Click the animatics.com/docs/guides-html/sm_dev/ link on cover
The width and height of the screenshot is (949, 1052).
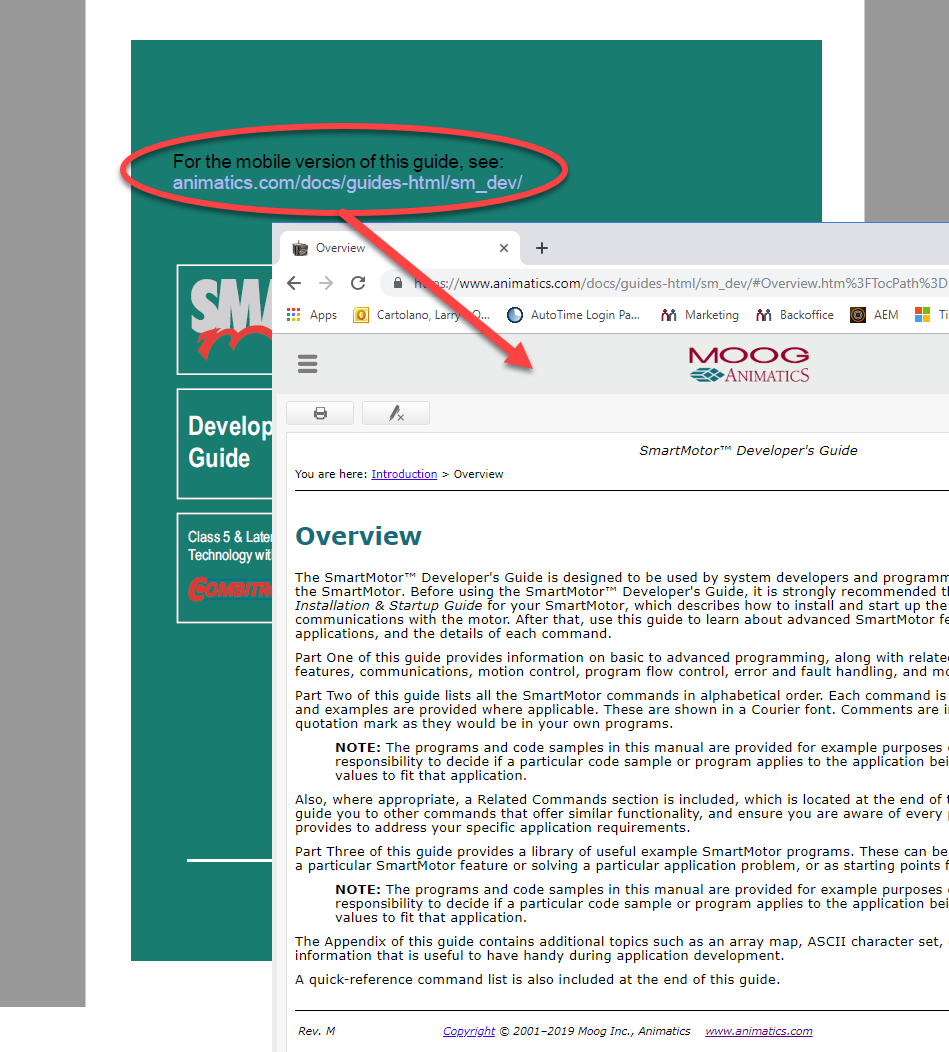click(348, 182)
